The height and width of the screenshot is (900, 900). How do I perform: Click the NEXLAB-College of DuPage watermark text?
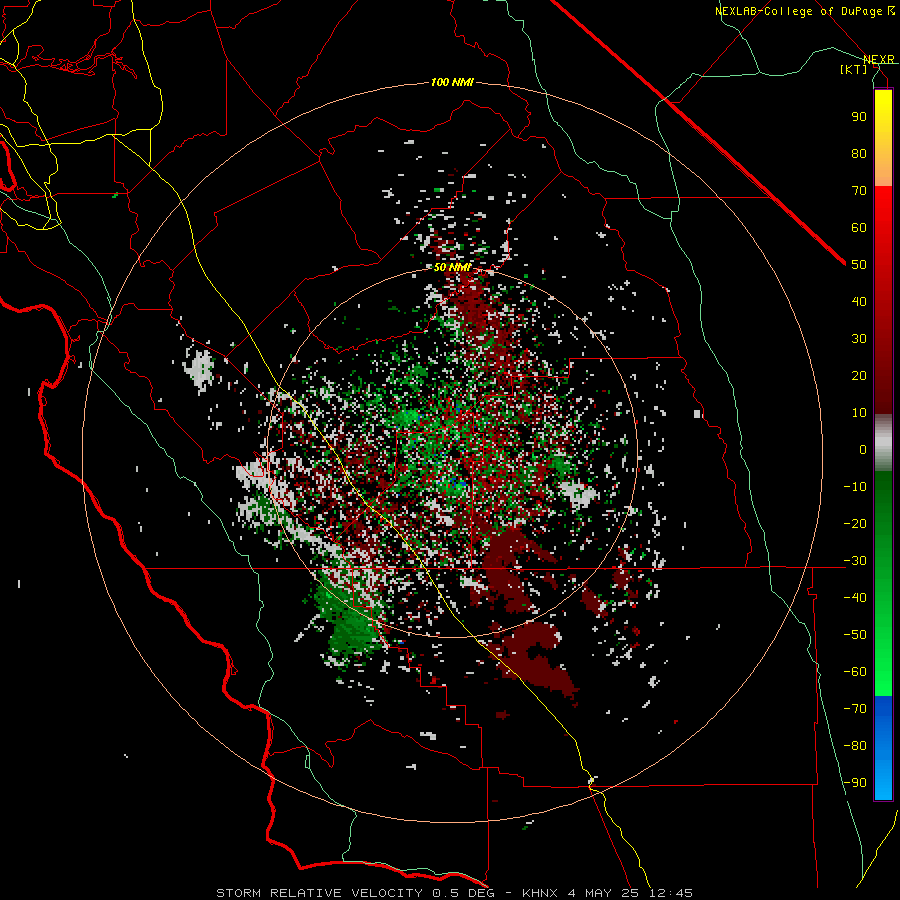click(804, 11)
